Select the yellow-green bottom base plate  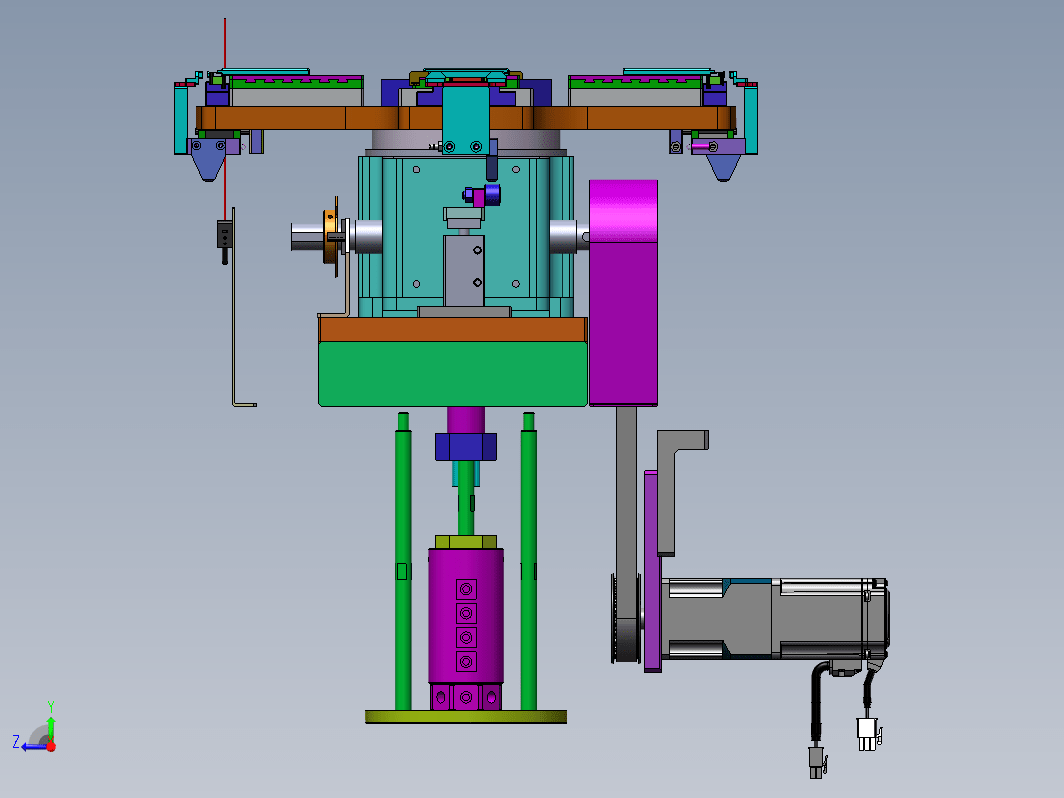pos(466,717)
